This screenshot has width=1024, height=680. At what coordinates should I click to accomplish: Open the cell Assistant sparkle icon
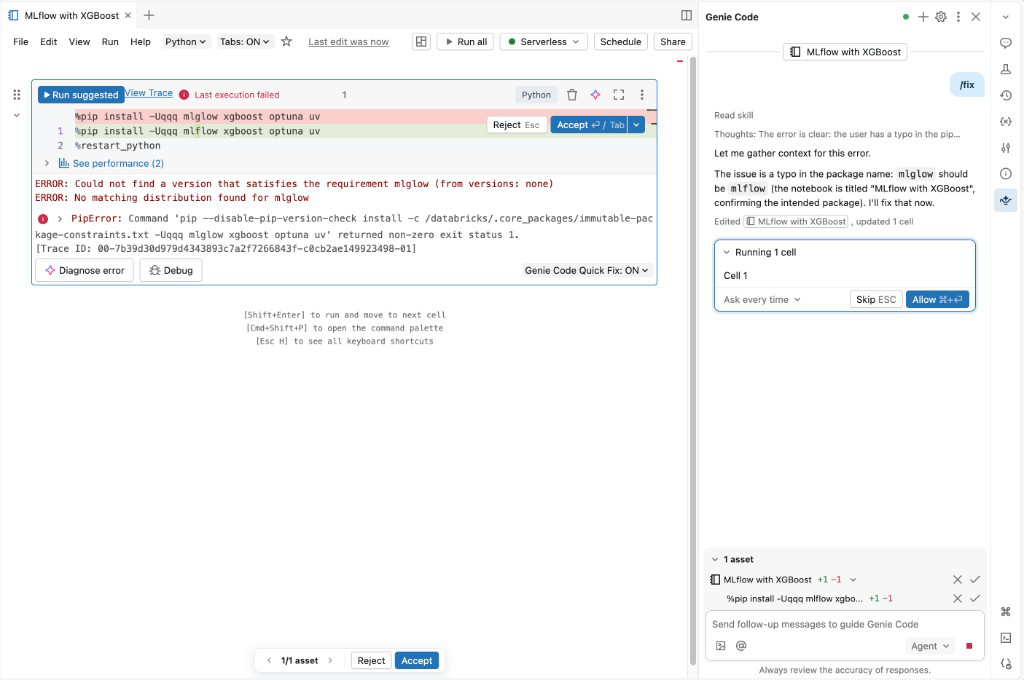tap(595, 94)
